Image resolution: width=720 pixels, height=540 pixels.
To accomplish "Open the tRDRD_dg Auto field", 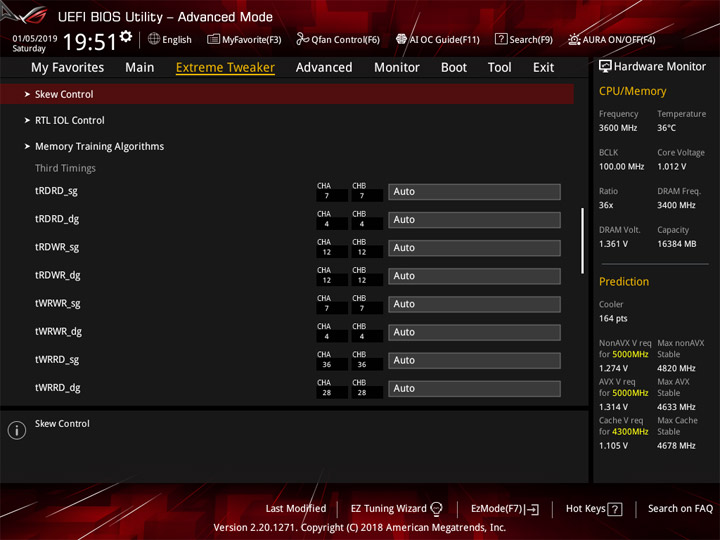I will coord(474,219).
